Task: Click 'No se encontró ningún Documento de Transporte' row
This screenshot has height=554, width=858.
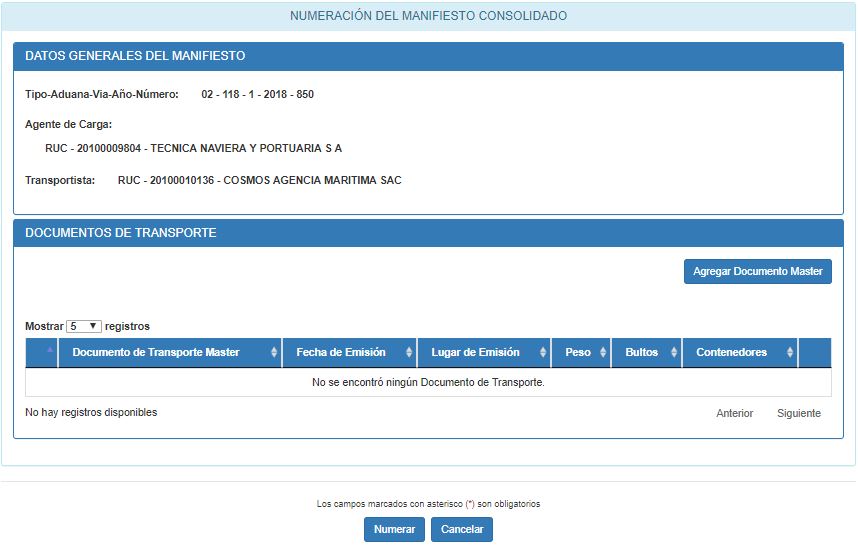Action: click(x=428, y=382)
